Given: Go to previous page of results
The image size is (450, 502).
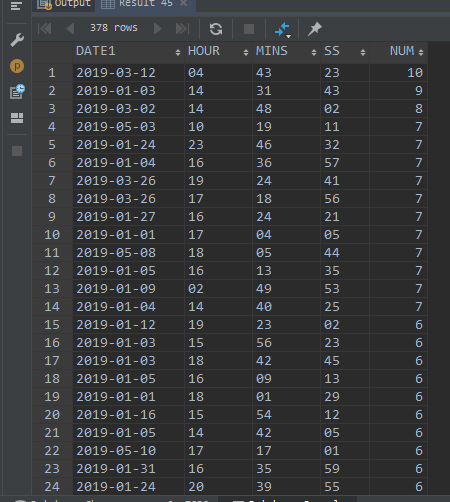Looking at the screenshot, I should pyautogui.click(x=70, y=29).
